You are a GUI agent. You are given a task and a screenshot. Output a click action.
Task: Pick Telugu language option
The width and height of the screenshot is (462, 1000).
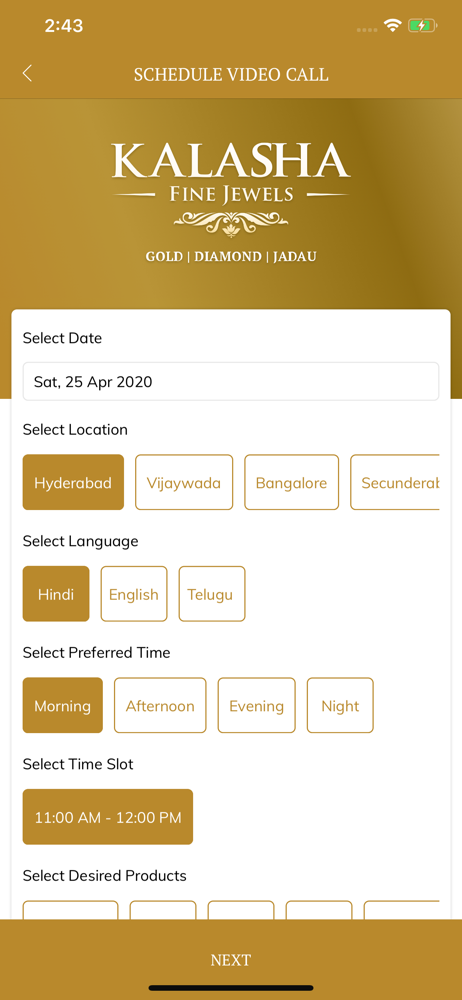pos(212,594)
